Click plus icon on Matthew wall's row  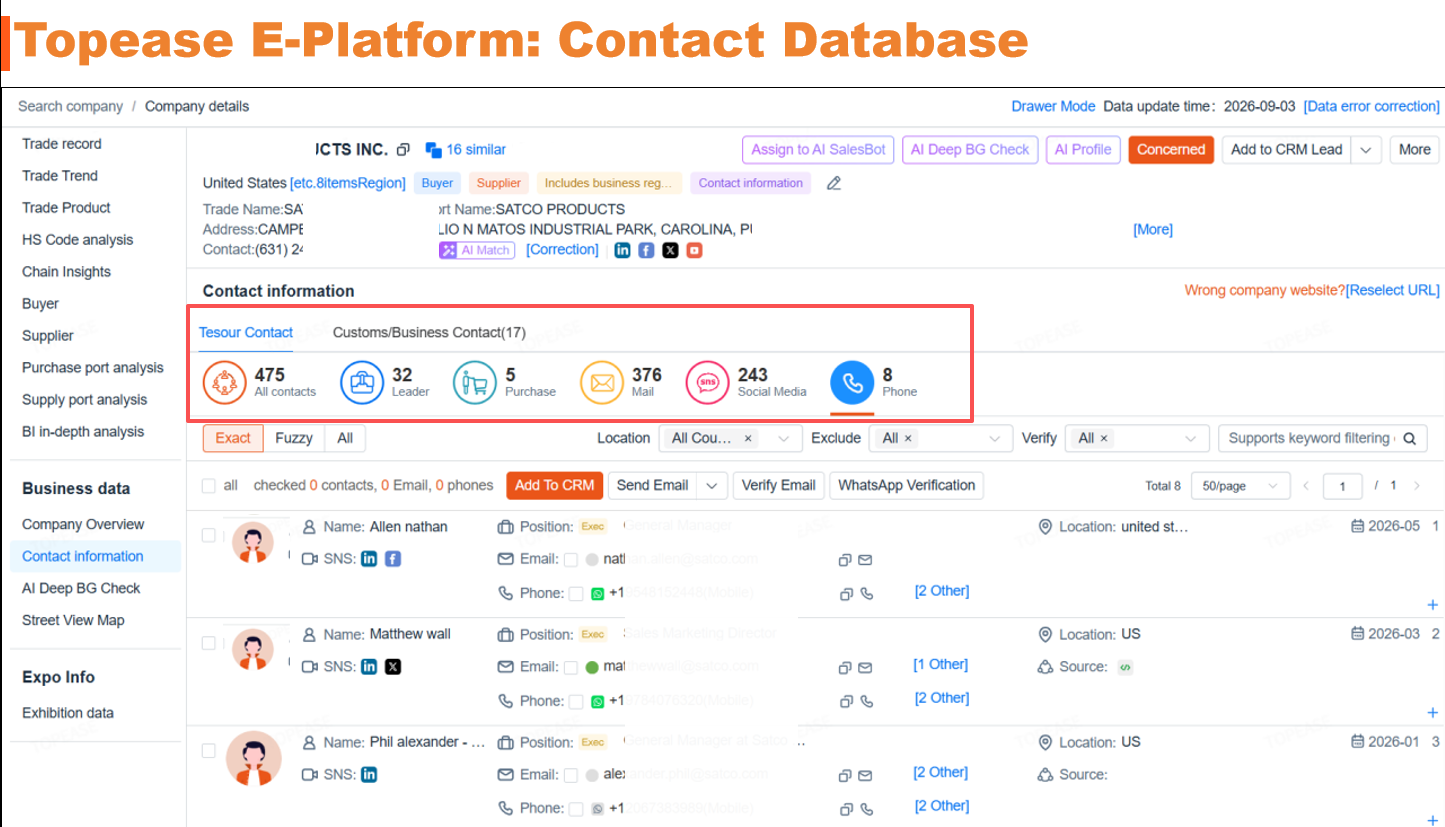pos(1434,713)
